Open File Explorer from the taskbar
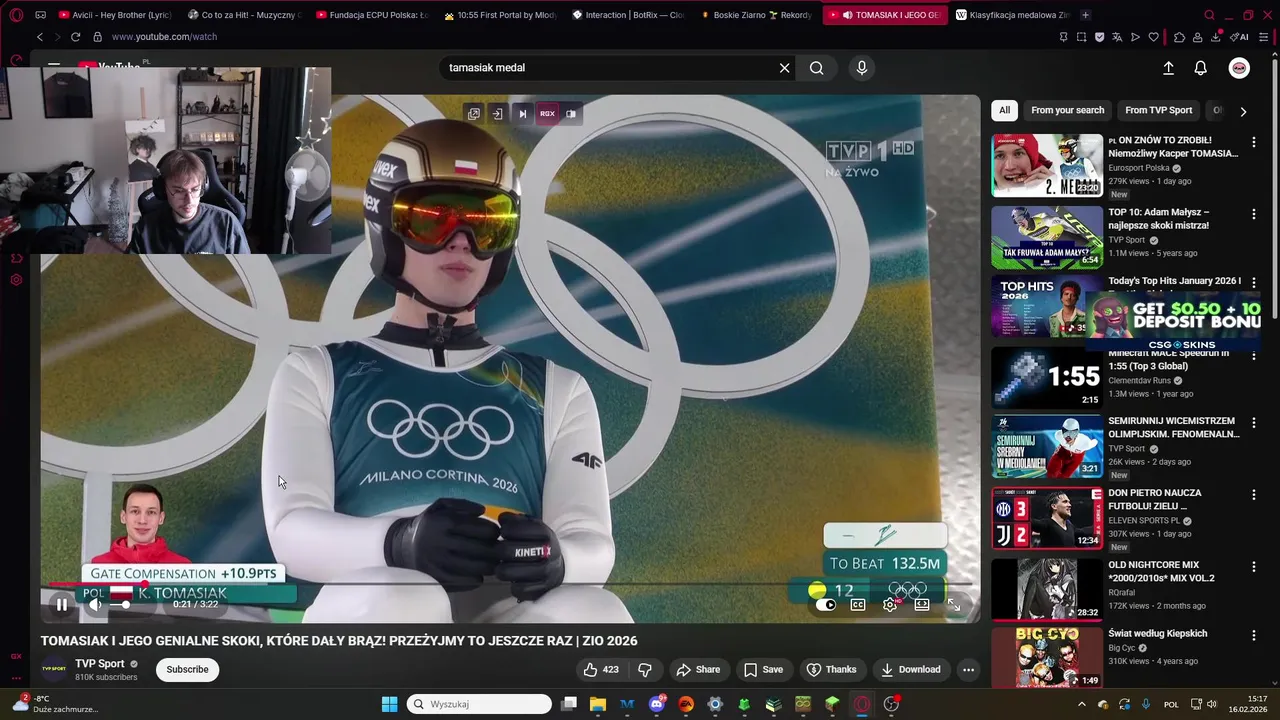Screen dimensions: 1280x720 pos(598,704)
